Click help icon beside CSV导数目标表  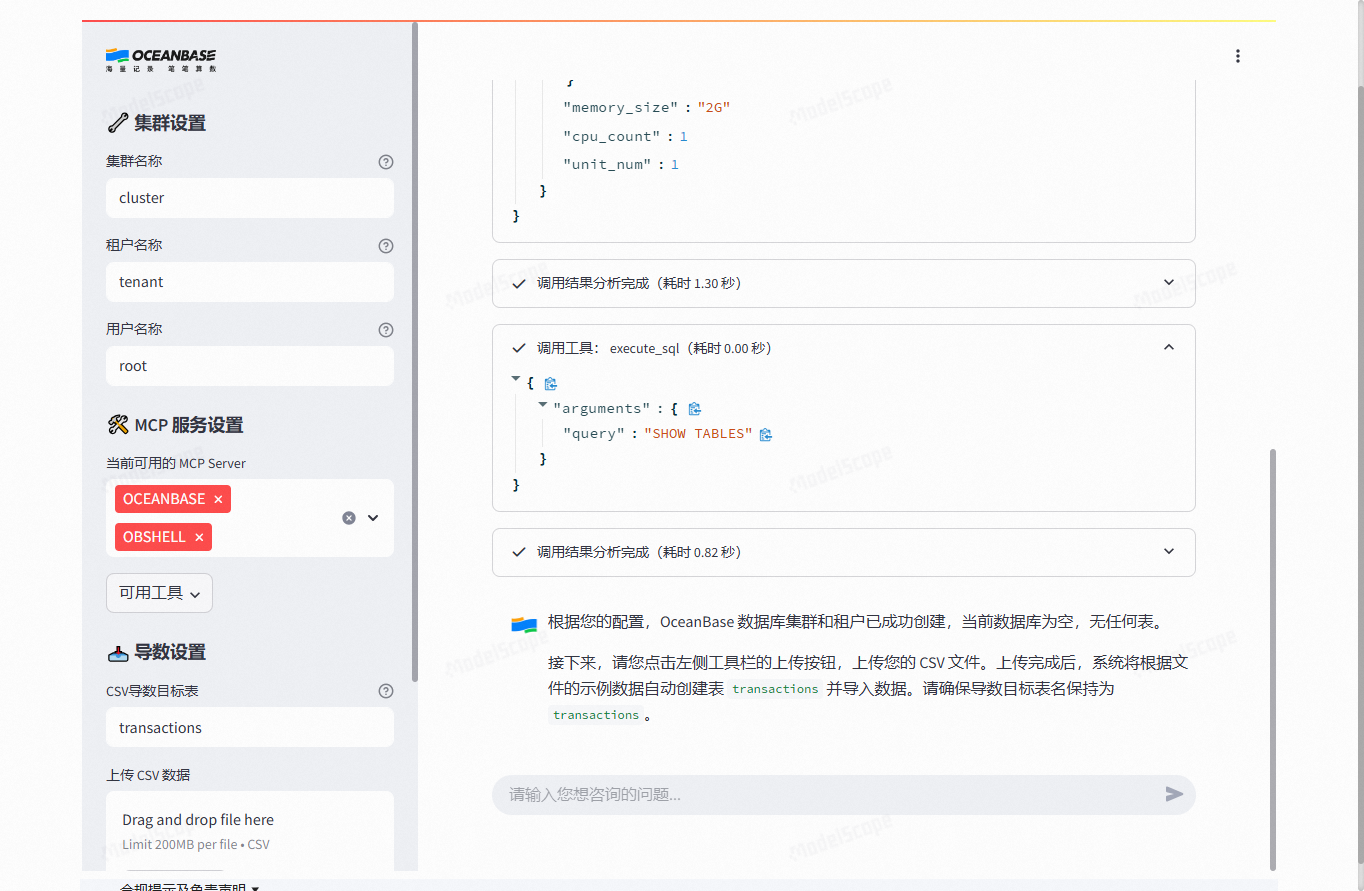pyautogui.click(x=386, y=690)
